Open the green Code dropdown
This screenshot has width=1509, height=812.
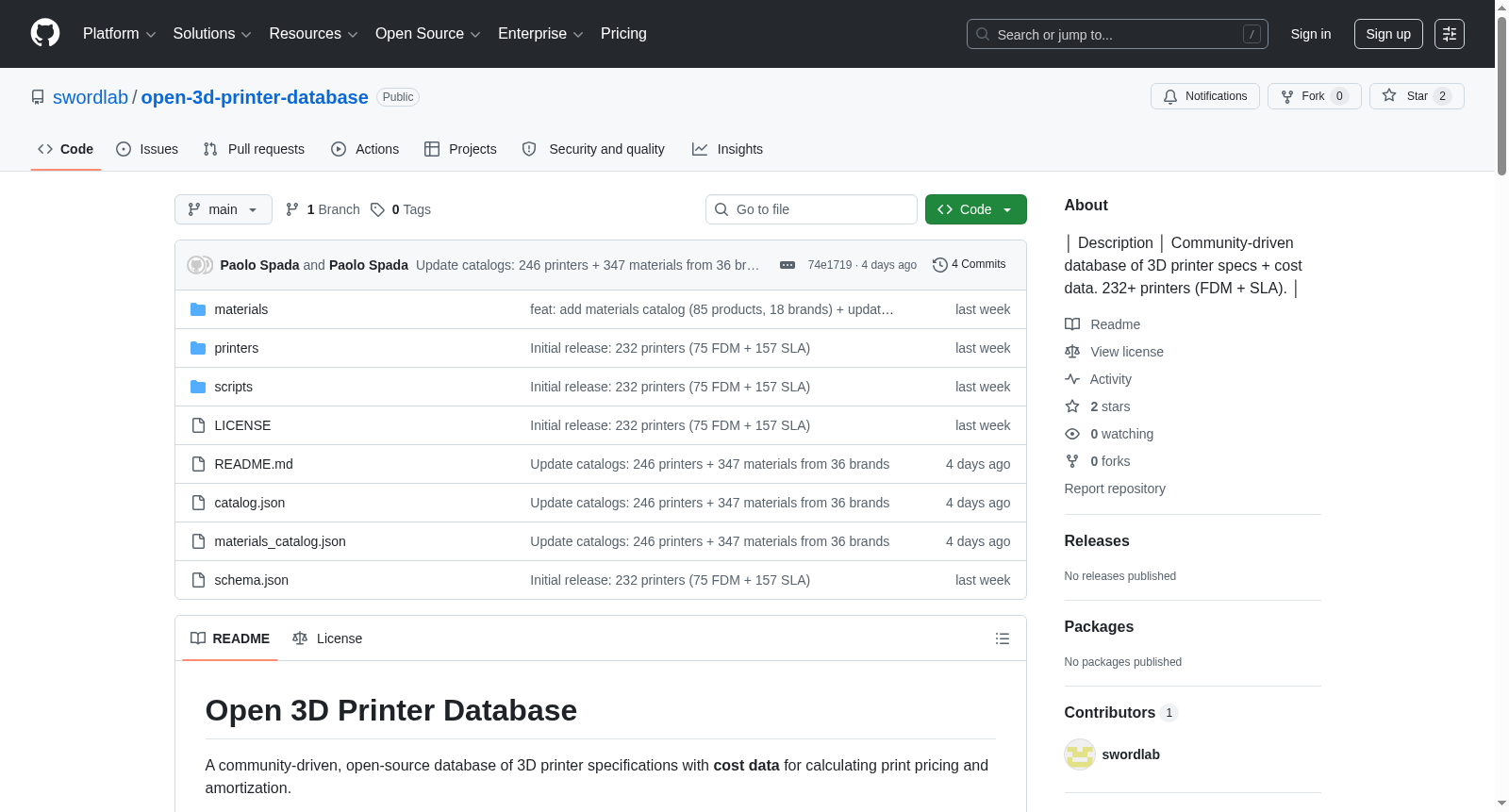976,209
